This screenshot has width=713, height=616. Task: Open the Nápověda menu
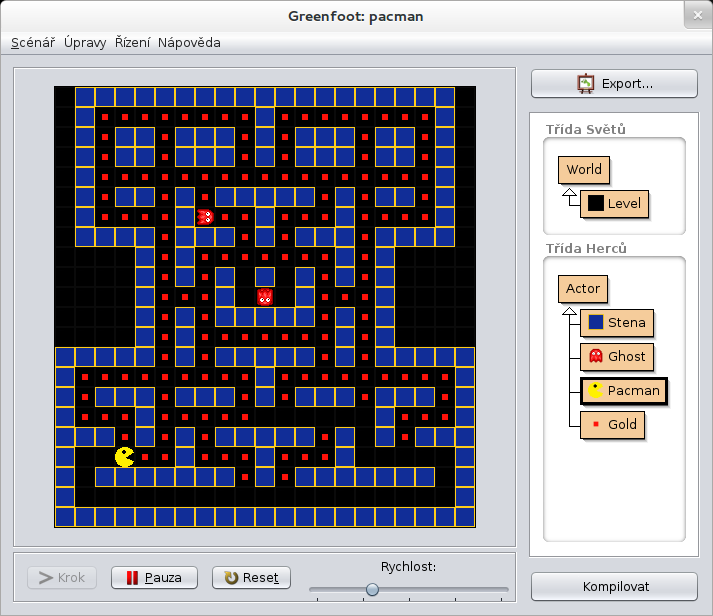(189, 43)
